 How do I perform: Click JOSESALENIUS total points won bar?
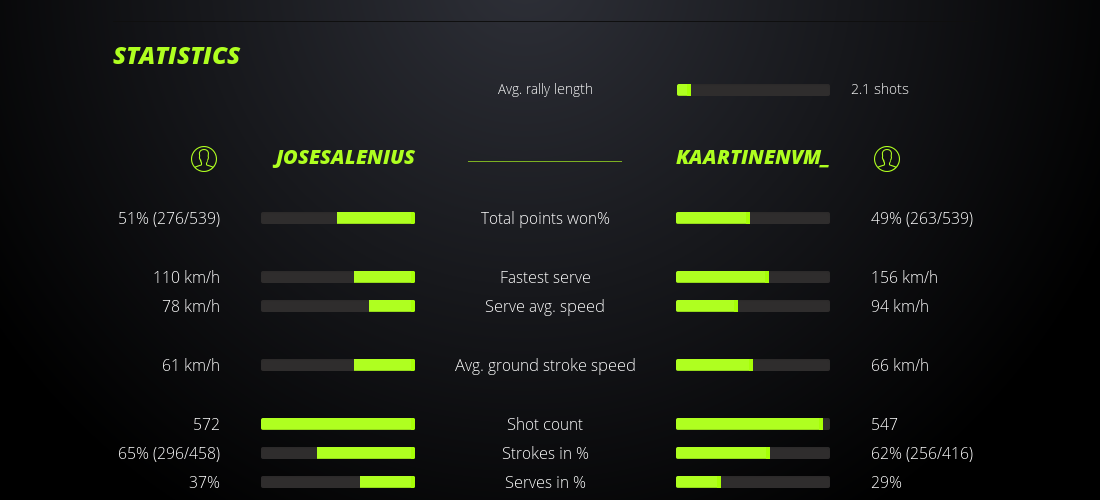338,218
